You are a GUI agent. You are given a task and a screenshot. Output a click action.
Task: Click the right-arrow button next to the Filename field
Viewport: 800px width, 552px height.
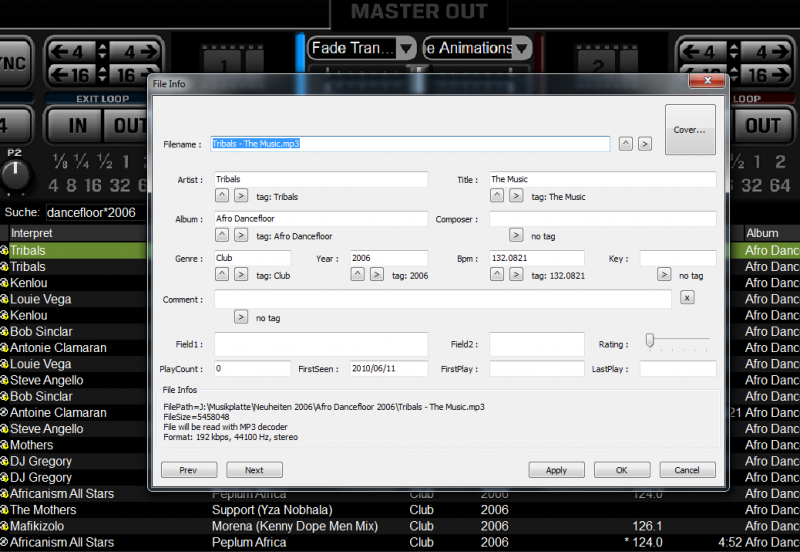(645, 144)
